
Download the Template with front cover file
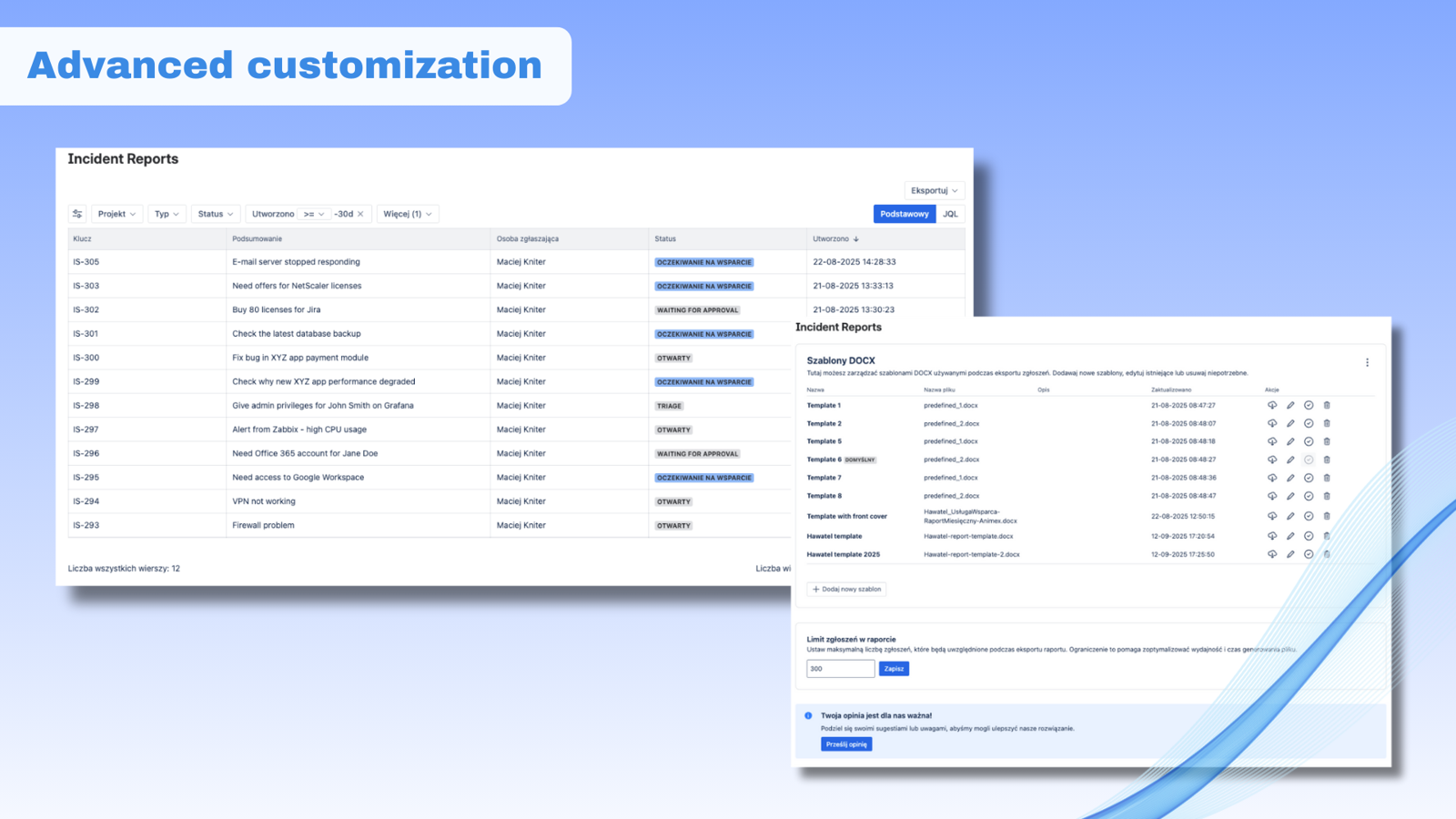1272,516
